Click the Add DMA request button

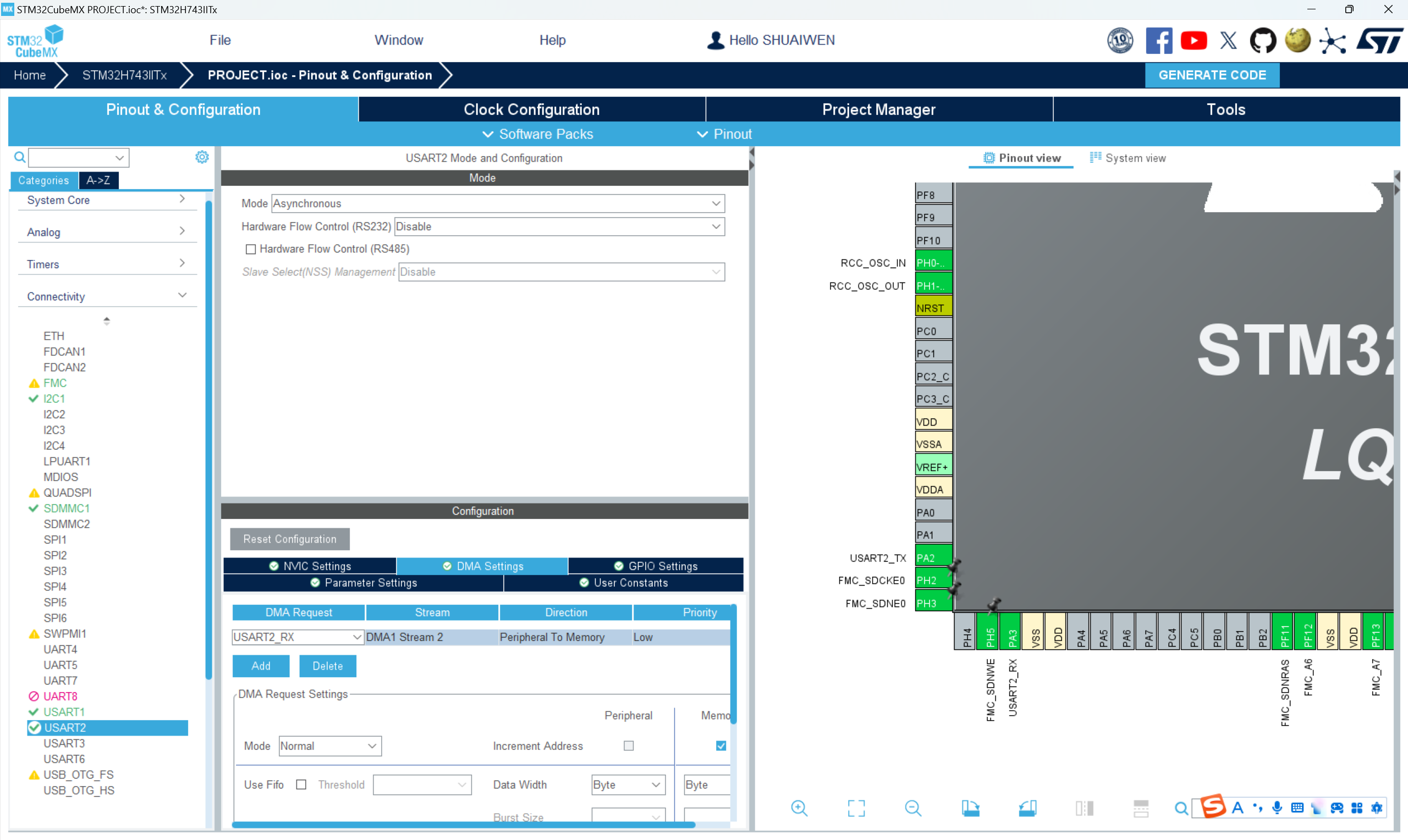click(x=261, y=666)
